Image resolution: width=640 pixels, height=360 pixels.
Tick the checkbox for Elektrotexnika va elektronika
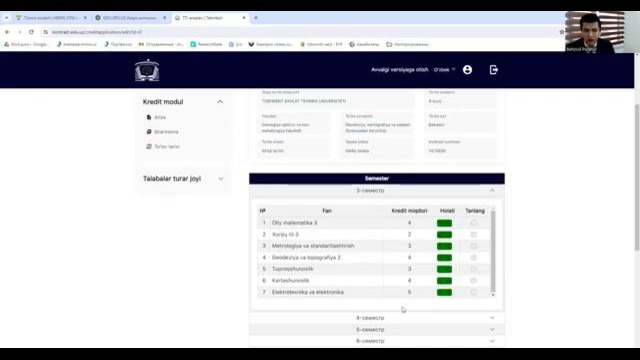(473, 292)
